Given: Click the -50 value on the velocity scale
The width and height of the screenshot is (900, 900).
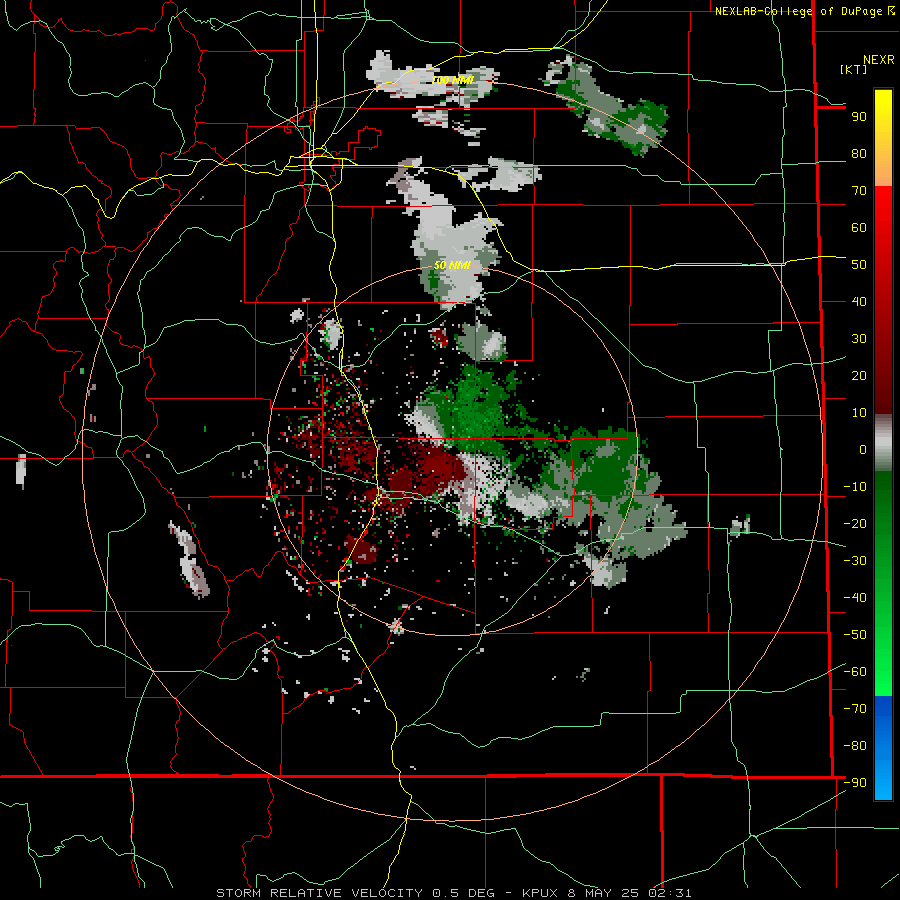Looking at the screenshot, I should point(855,635).
